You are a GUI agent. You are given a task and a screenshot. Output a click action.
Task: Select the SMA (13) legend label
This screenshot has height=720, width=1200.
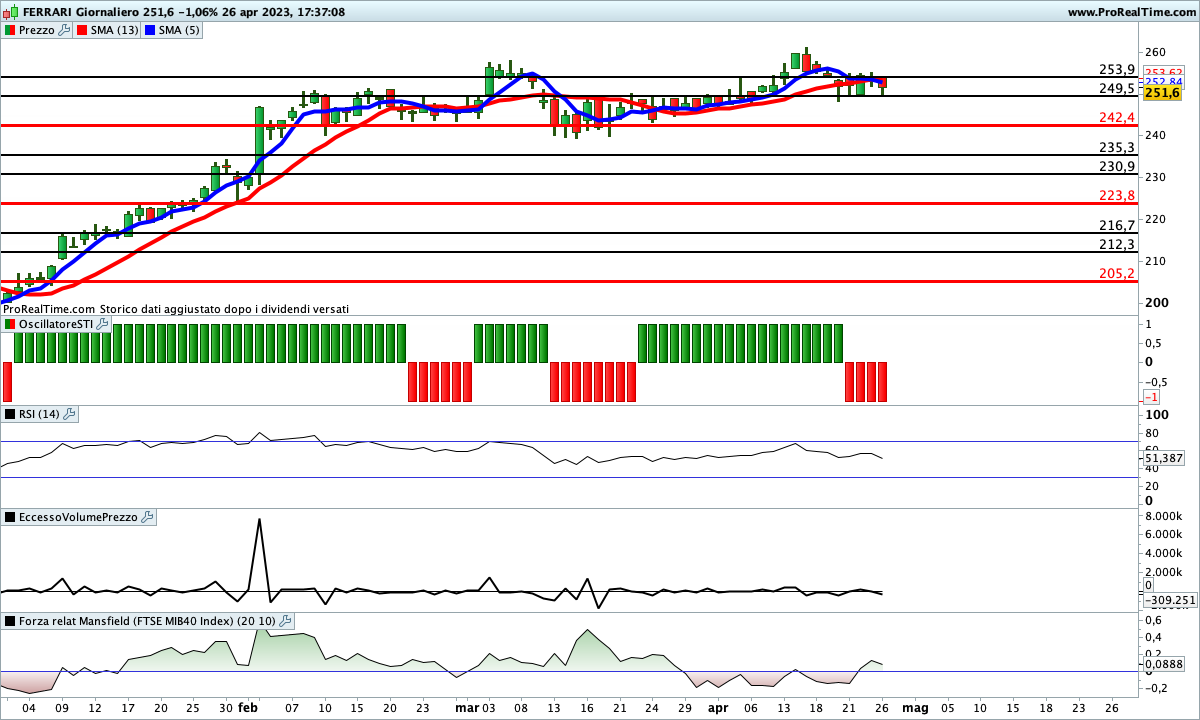point(114,30)
